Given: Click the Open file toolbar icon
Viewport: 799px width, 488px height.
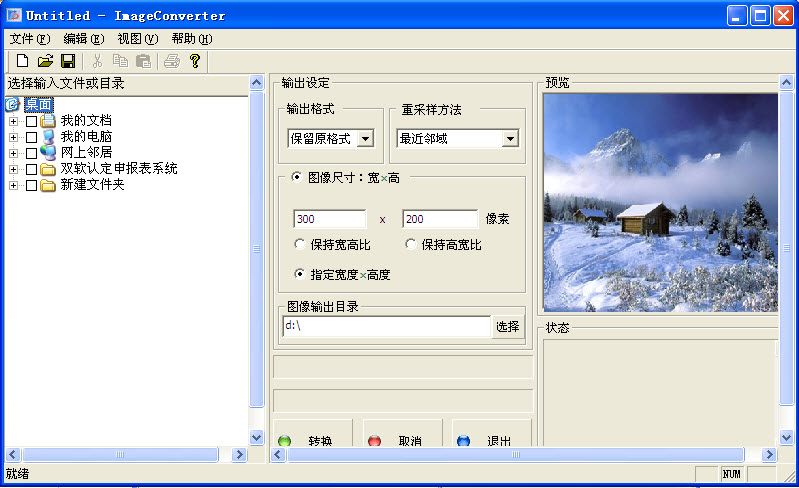Looking at the screenshot, I should [45, 61].
